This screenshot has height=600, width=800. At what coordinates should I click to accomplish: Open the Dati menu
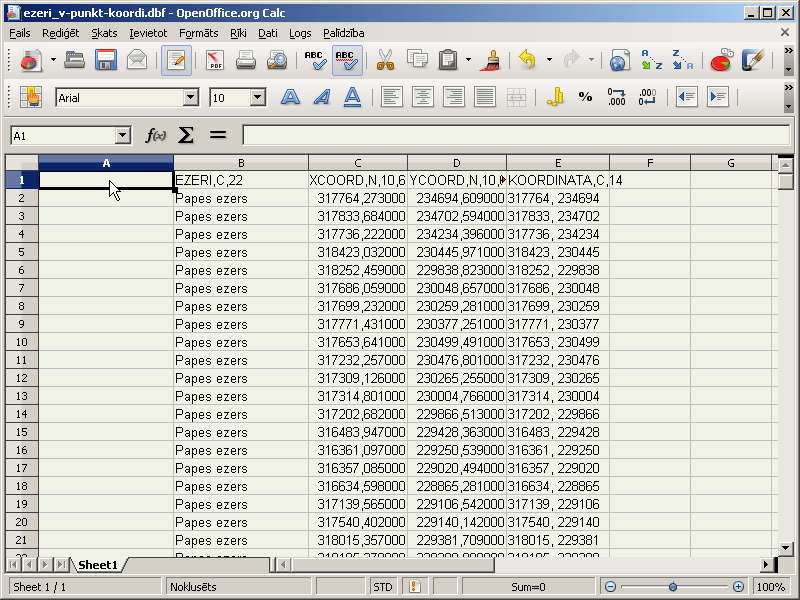click(267, 33)
